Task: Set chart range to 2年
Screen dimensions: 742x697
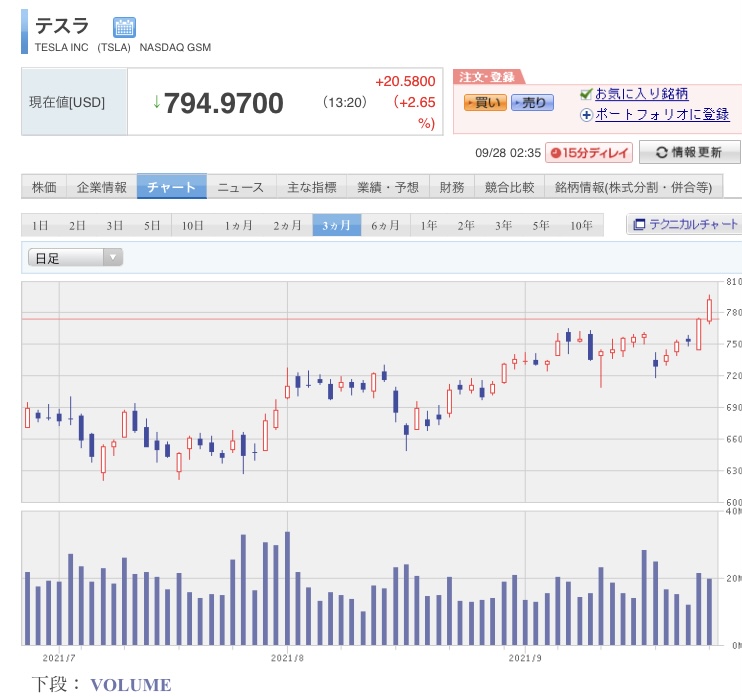Action: 466,225
